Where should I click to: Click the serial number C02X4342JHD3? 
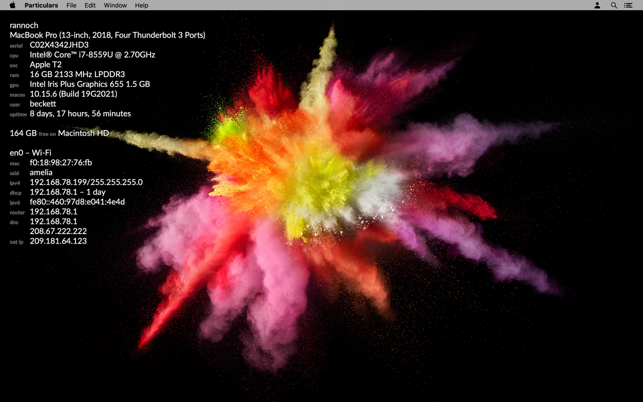[x=59, y=45]
